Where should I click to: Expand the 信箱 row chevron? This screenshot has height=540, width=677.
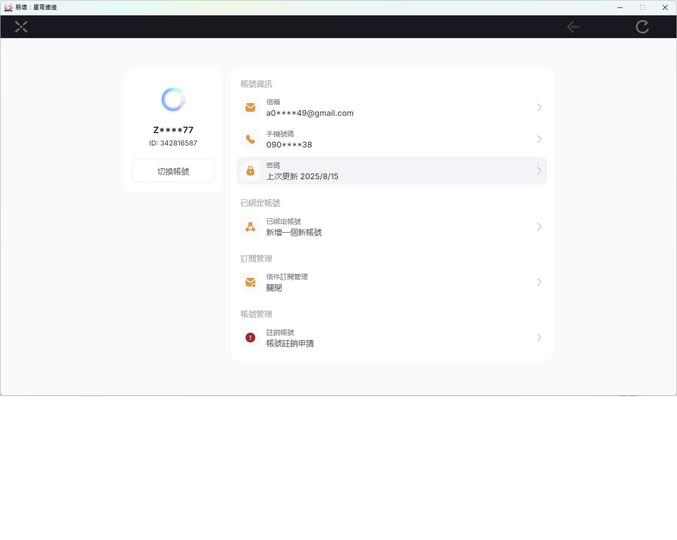pyautogui.click(x=539, y=108)
